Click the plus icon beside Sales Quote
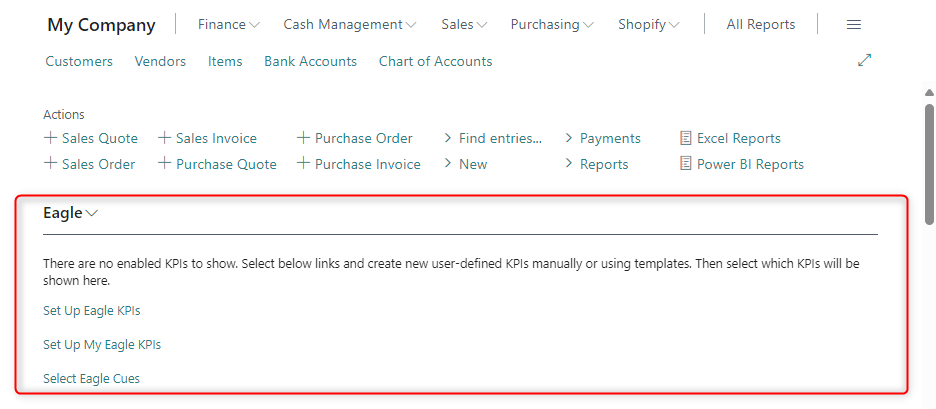This screenshot has width=936, height=409. pos(51,138)
